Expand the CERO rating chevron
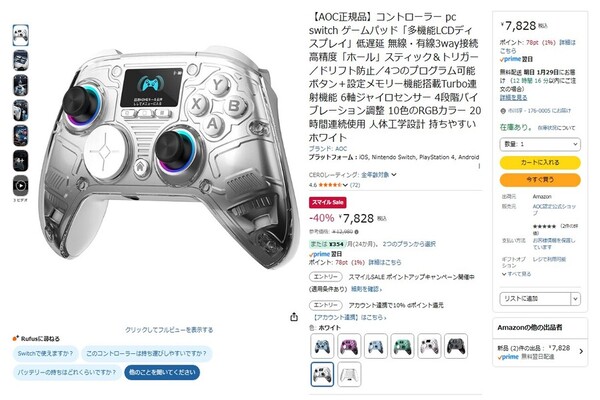This screenshot has width=600, height=400. 394,175
